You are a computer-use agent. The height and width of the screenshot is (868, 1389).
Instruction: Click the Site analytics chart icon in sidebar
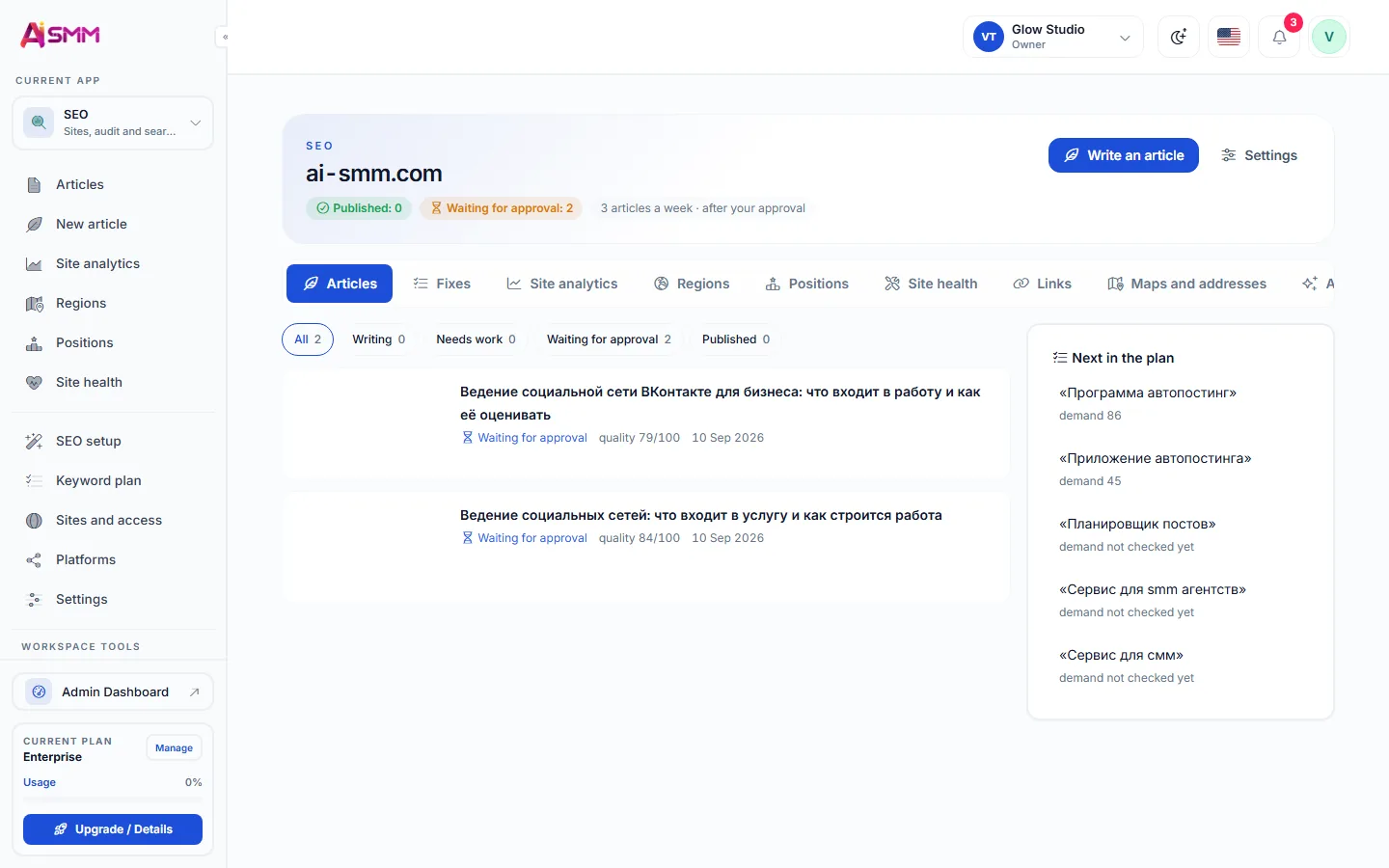(34, 263)
